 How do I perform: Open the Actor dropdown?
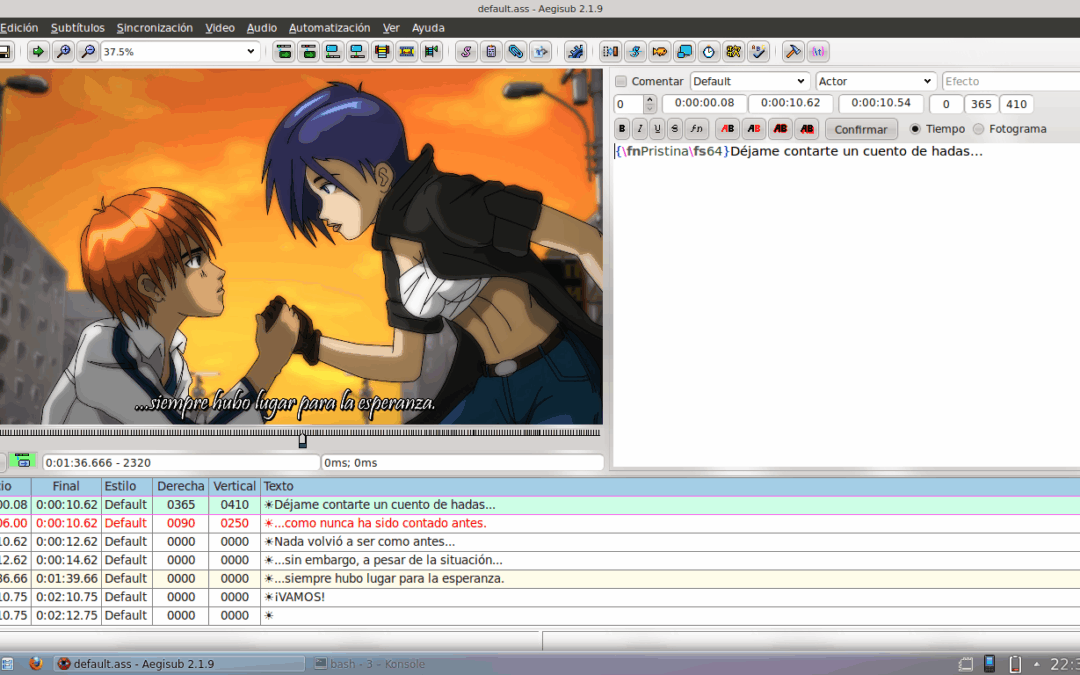tap(876, 81)
